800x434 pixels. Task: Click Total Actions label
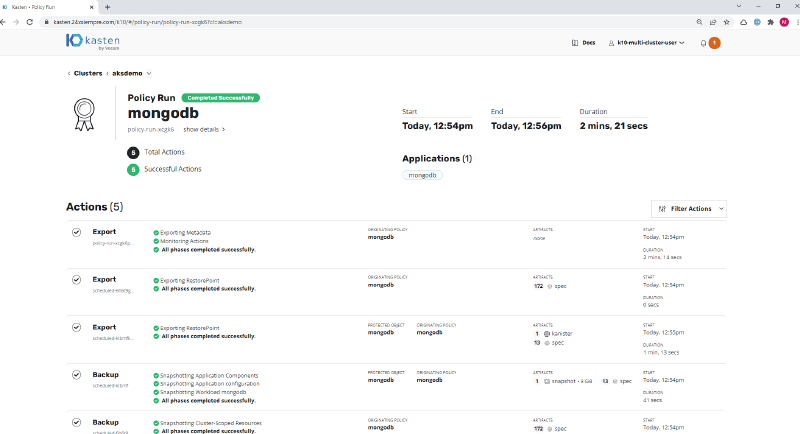(164, 152)
